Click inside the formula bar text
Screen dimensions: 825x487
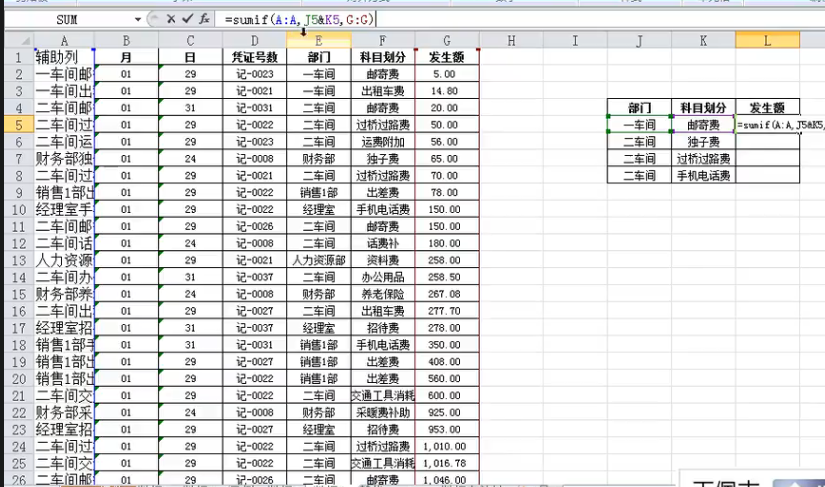point(500,19)
